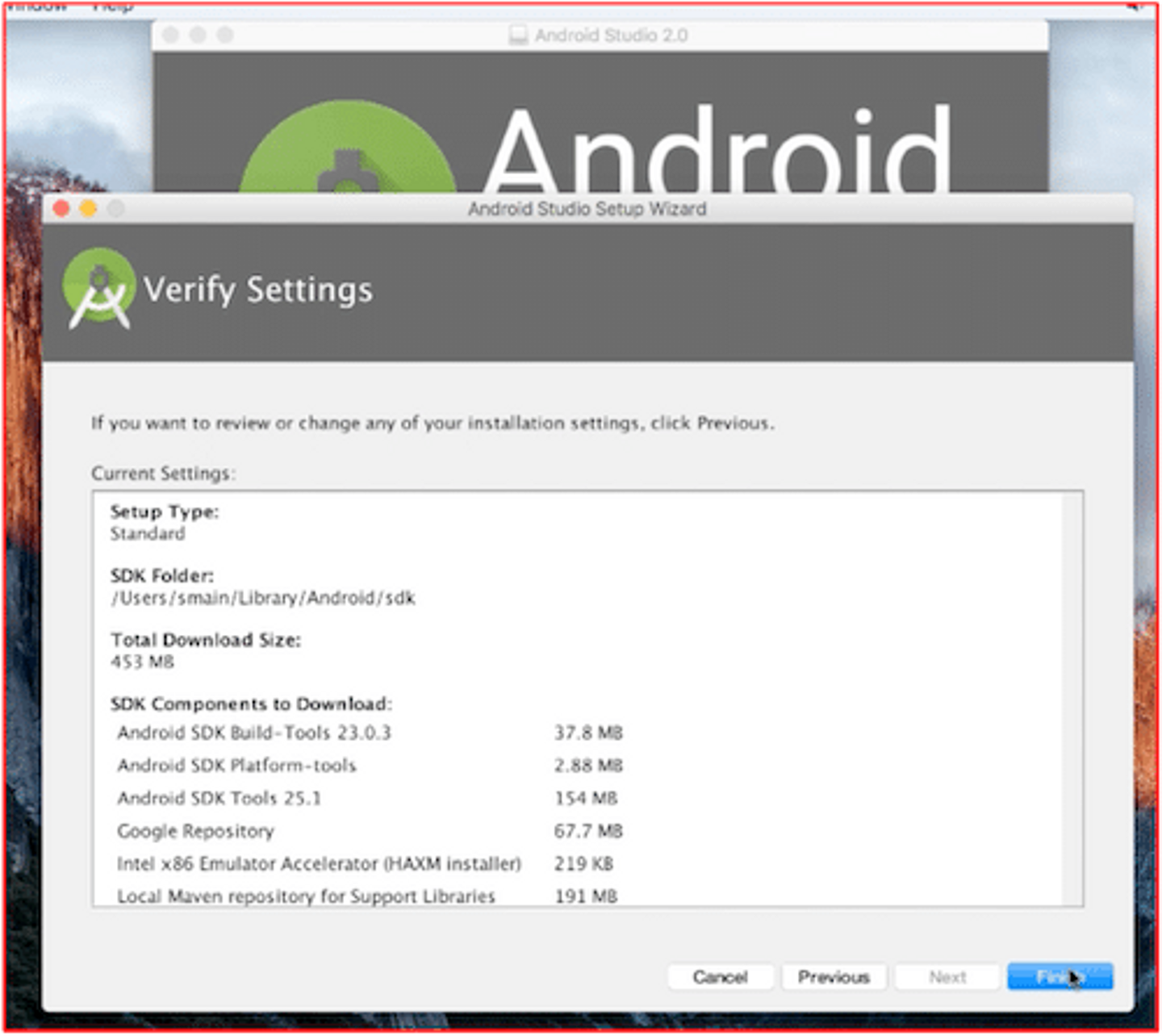Click the "67.7 MB" size value
This screenshot has width=1162, height=1036.
[588, 831]
